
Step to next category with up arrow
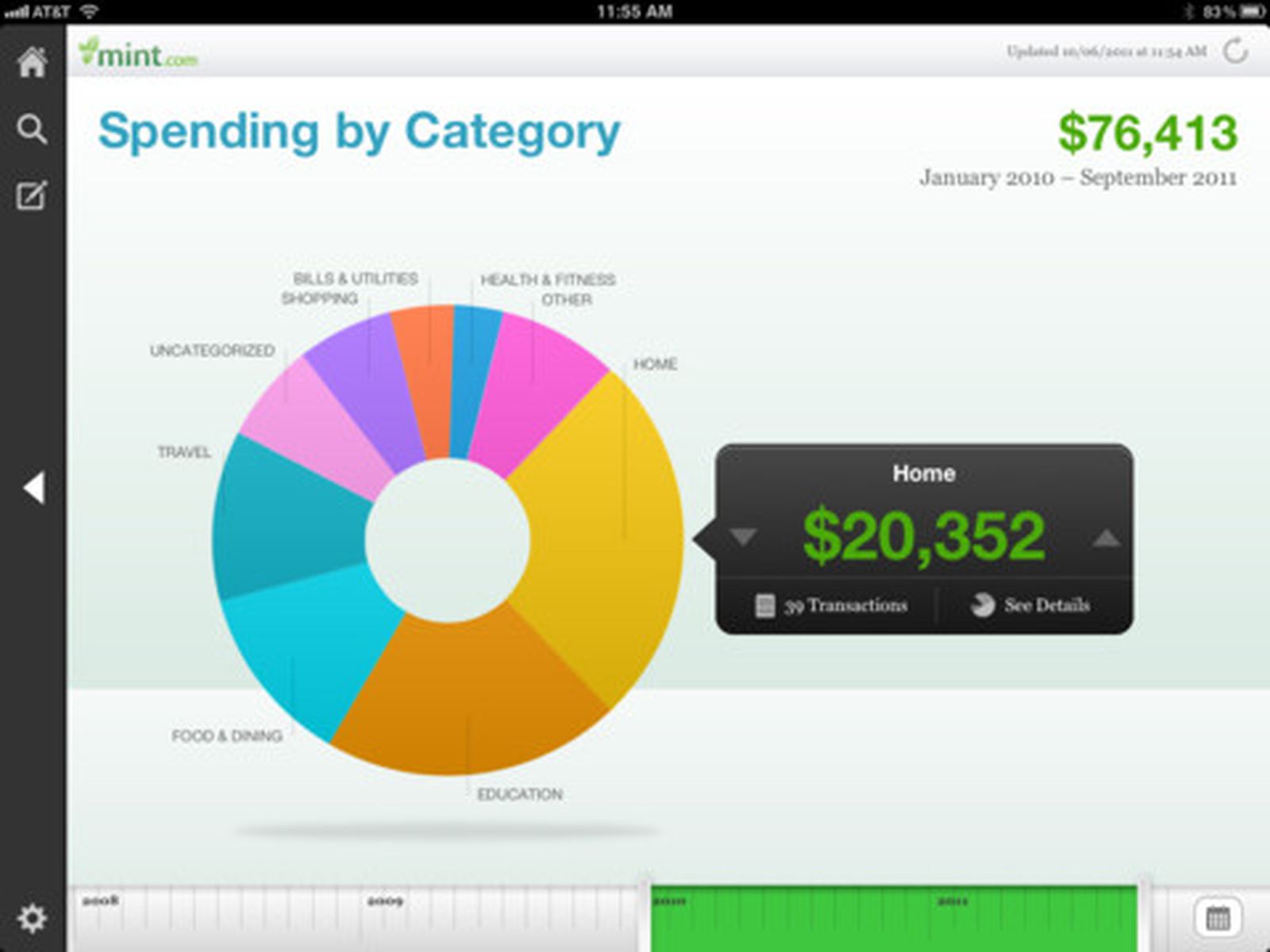(1106, 539)
